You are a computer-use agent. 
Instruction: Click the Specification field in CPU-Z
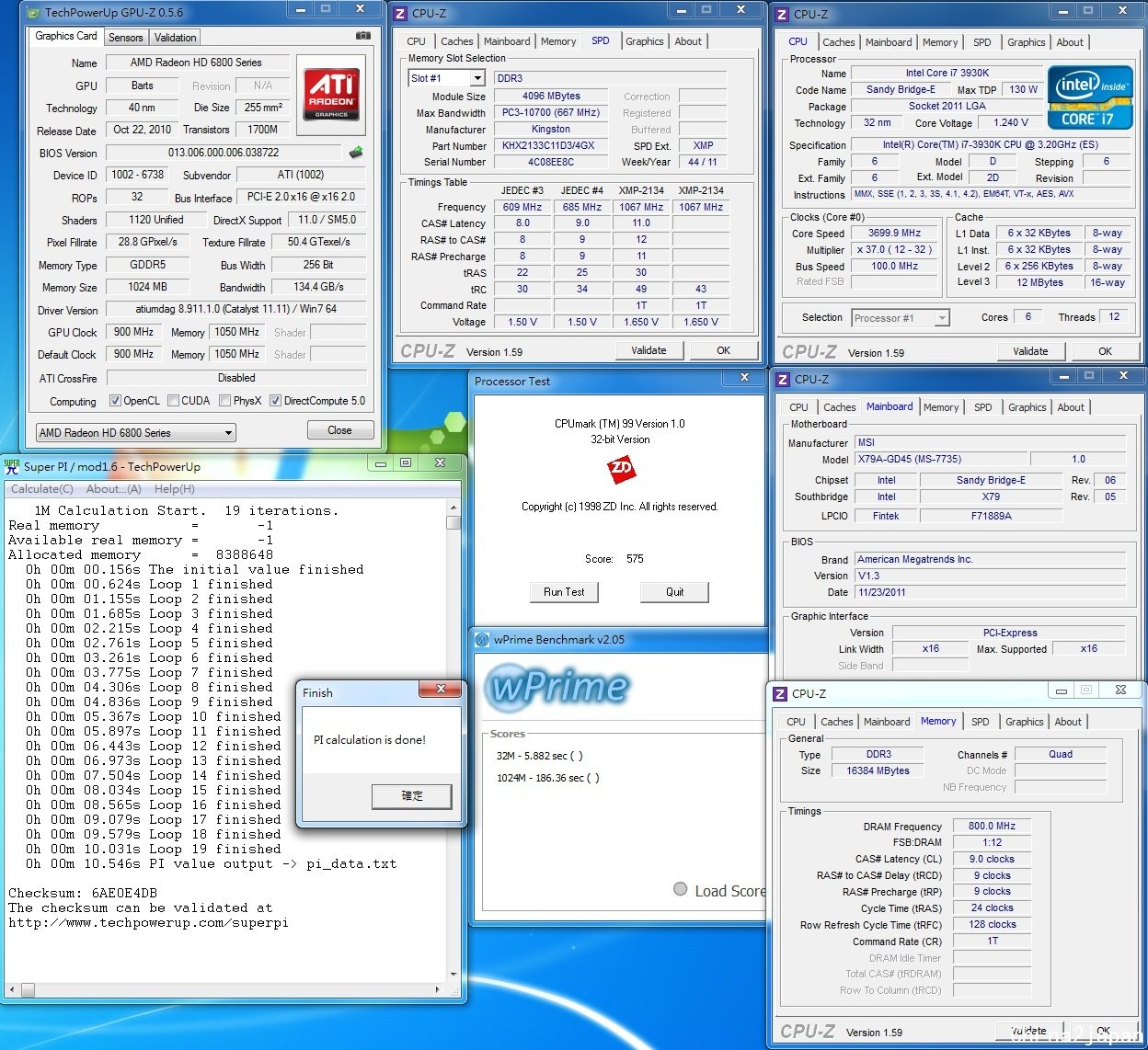991,144
